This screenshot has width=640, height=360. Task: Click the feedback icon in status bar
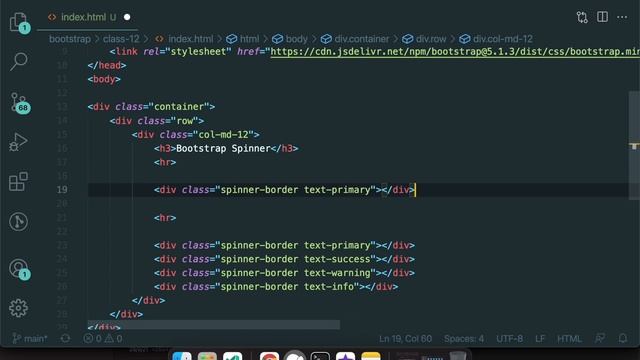(600, 338)
